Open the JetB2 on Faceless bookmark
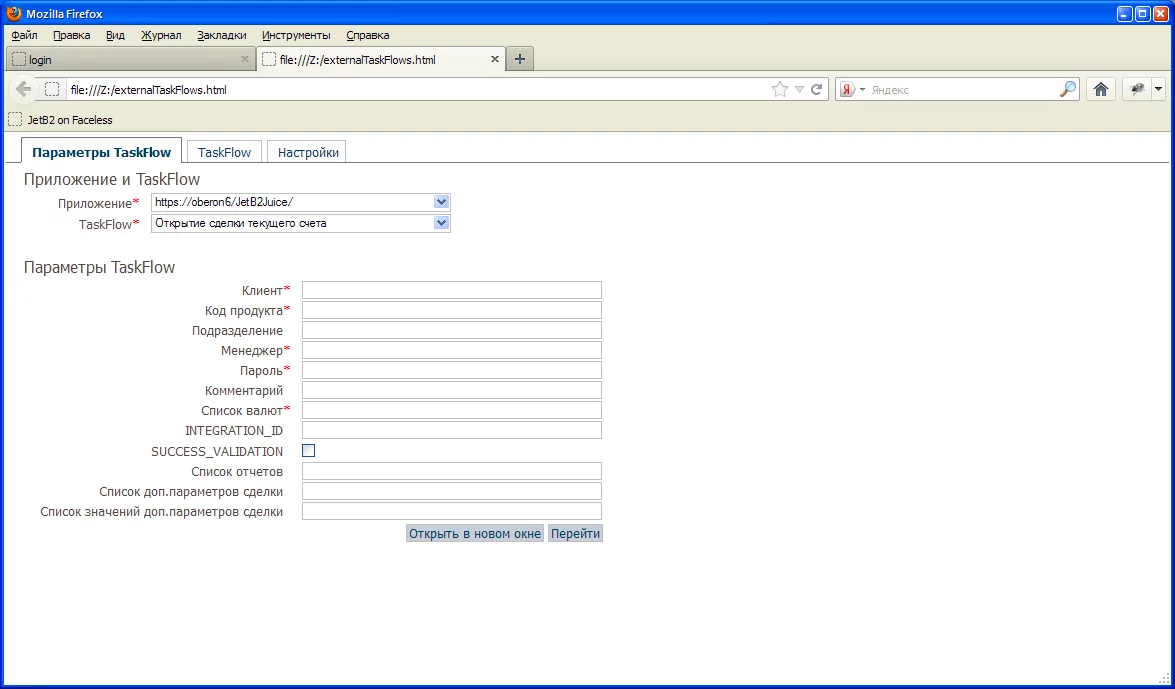Screen dimensions: 1175x689 click(x=60, y=120)
